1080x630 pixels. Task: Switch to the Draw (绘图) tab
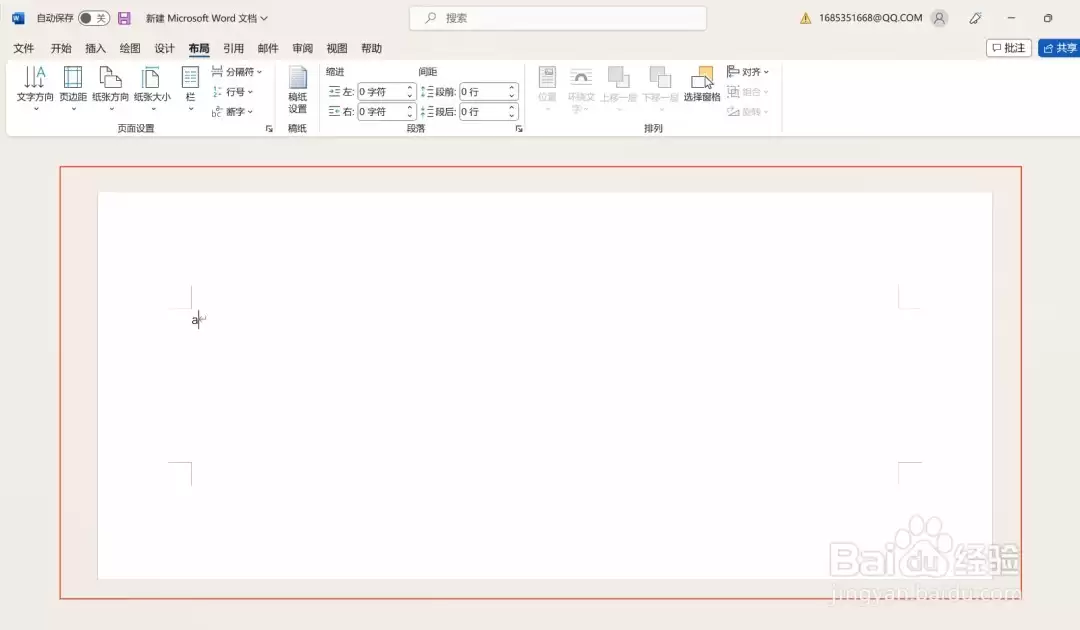[x=129, y=48]
